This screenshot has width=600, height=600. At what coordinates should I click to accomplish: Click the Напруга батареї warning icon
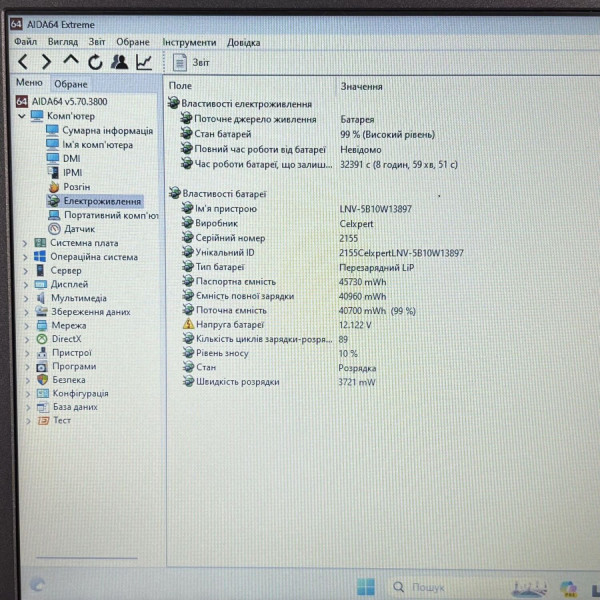tap(188, 324)
